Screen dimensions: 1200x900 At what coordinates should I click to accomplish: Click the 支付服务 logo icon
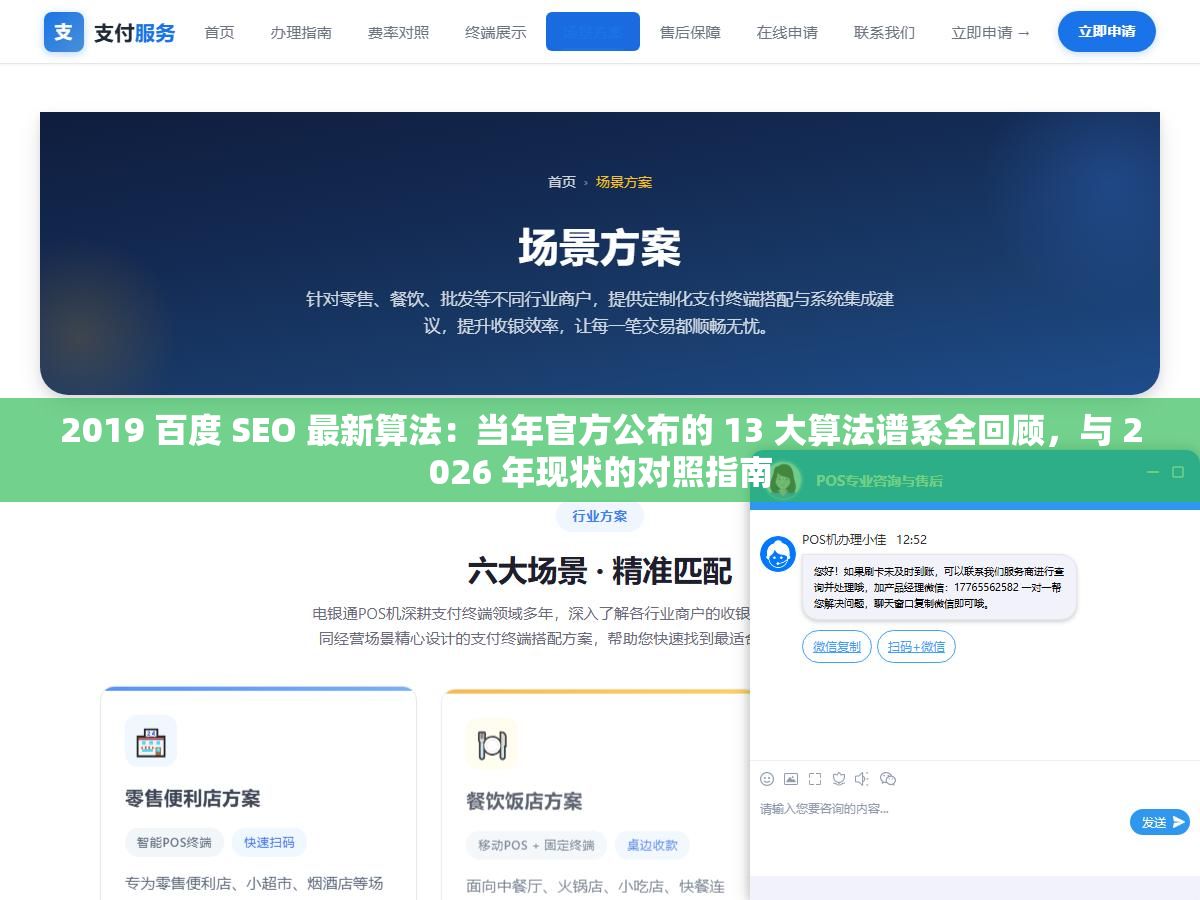(64, 32)
